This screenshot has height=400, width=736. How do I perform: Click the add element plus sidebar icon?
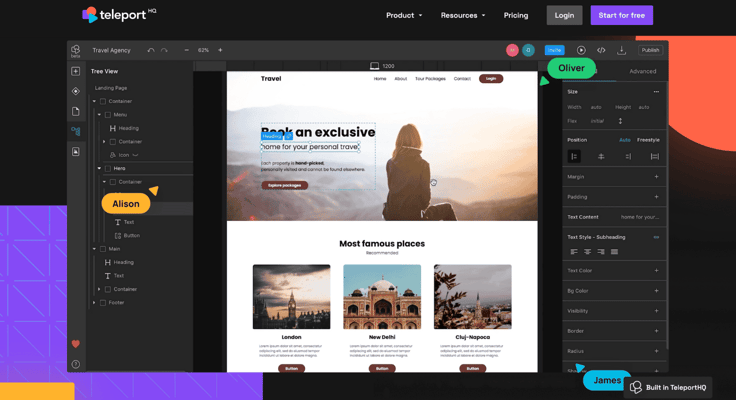click(x=76, y=71)
